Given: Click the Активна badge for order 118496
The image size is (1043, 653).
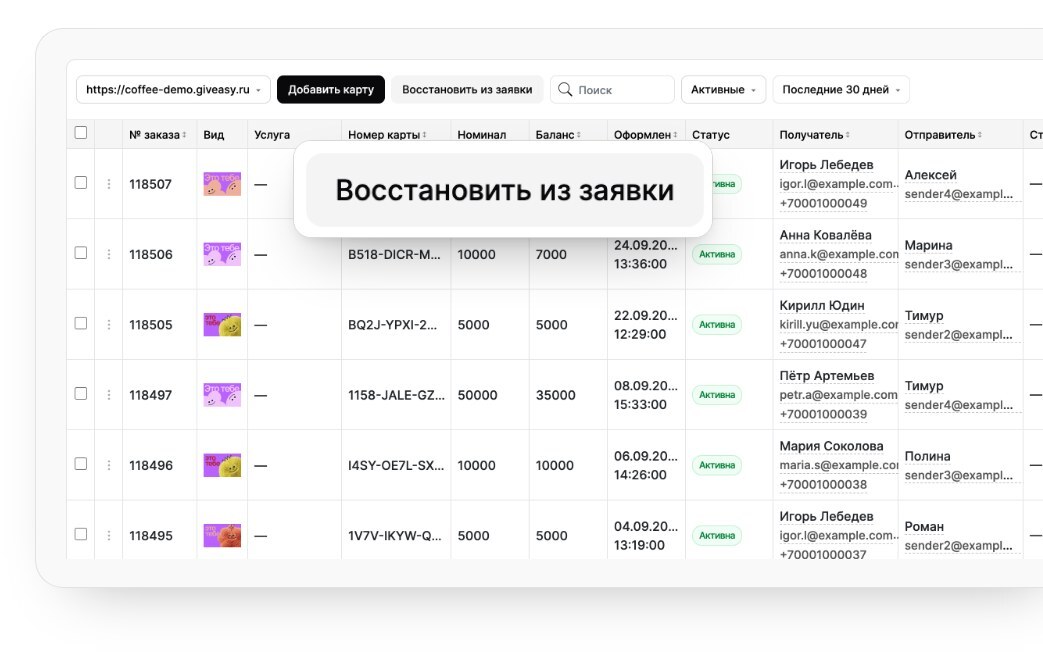Looking at the screenshot, I should (x=716, y=465).
